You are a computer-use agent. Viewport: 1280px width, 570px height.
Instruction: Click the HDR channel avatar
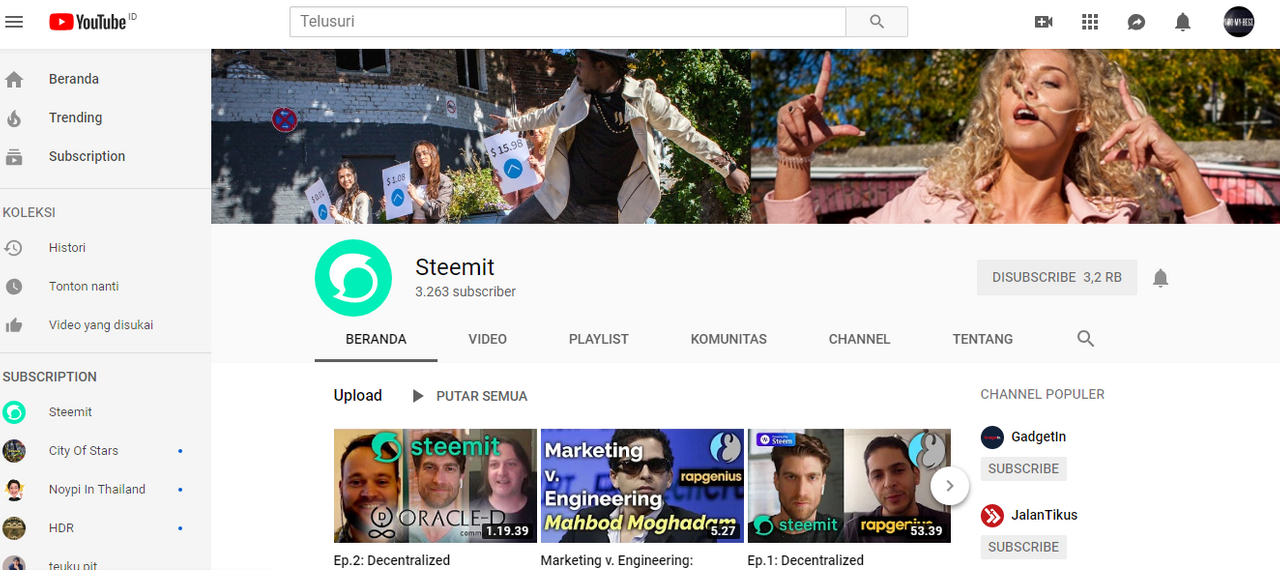tap(14, 528)
